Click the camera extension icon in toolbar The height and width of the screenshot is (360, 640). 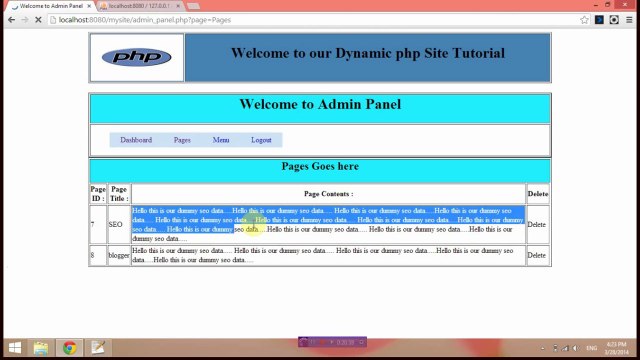[614, 20]
